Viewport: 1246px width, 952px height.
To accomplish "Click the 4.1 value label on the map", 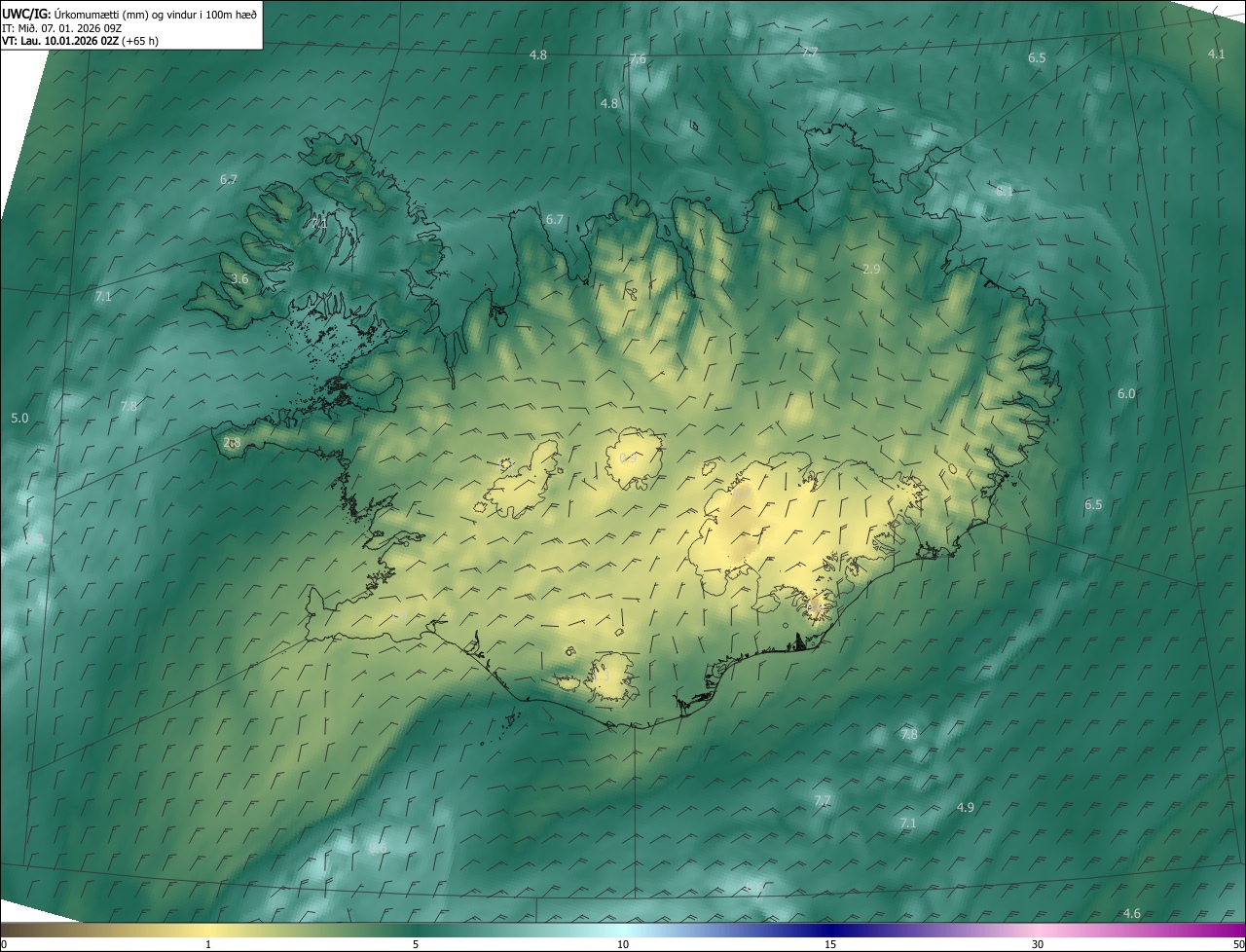I will point(1216,54).
